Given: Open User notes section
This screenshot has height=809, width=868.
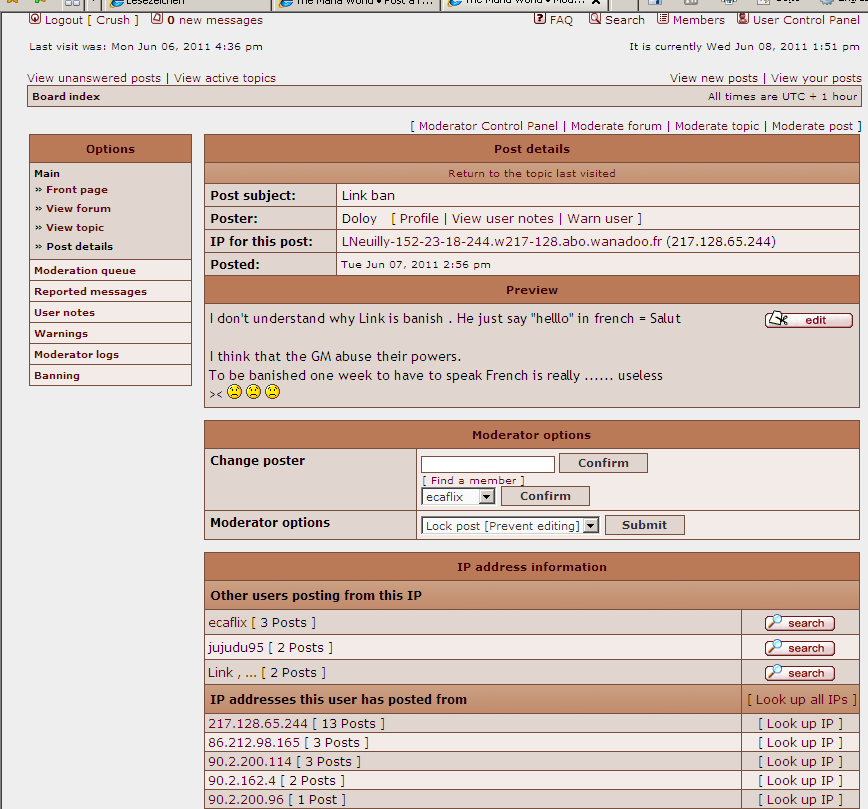Looking at the screenshot, I should (64, 312).
